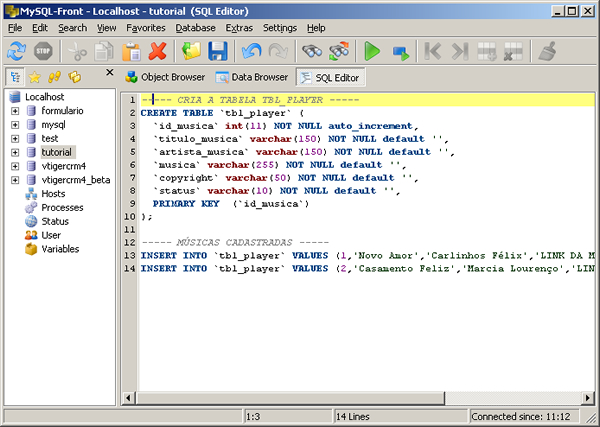Open the Help menu
Image resolution: width=600 pixels, height=427 pixels.
click(x=316, y=28)
